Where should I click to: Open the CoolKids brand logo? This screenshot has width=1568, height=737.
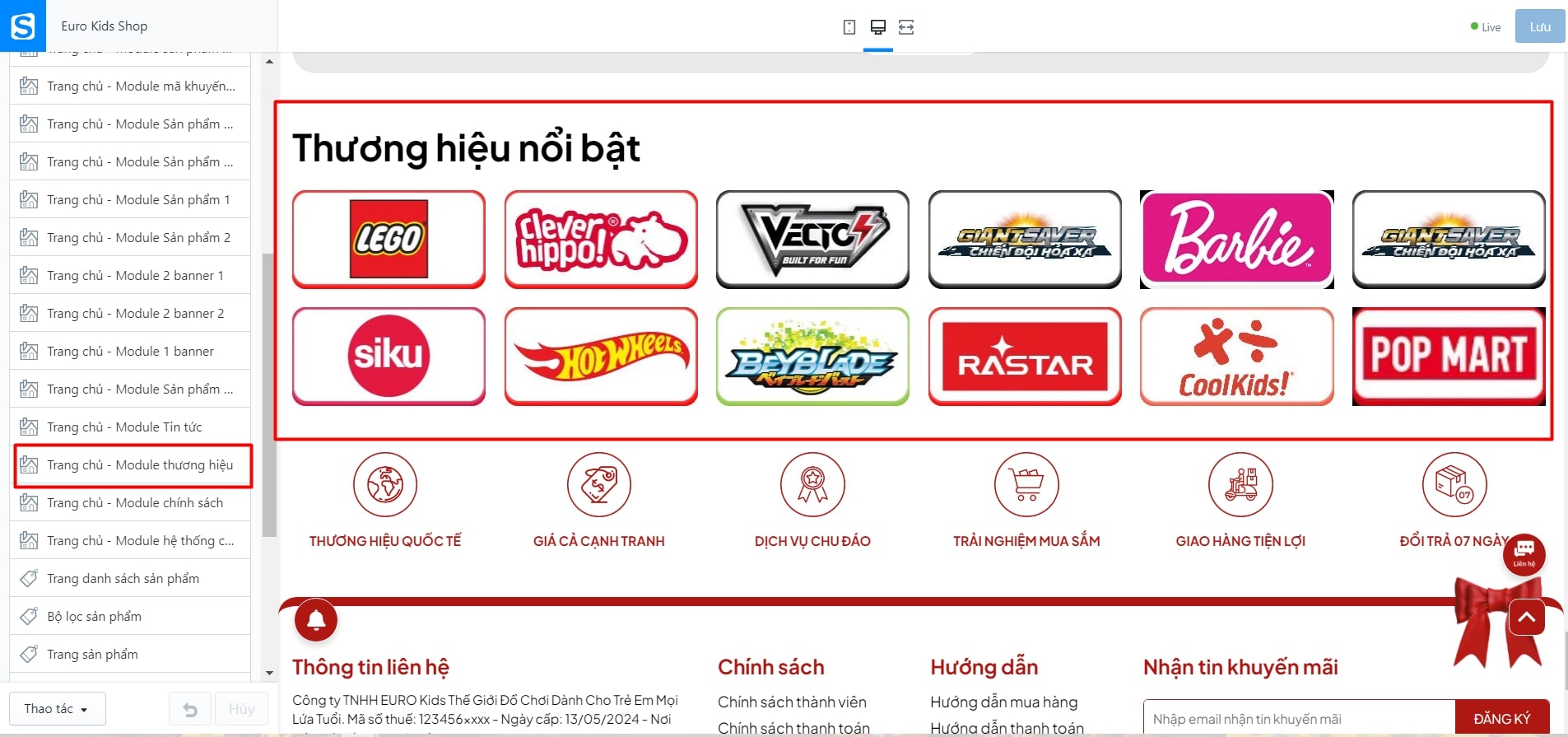click(1237, 357)
